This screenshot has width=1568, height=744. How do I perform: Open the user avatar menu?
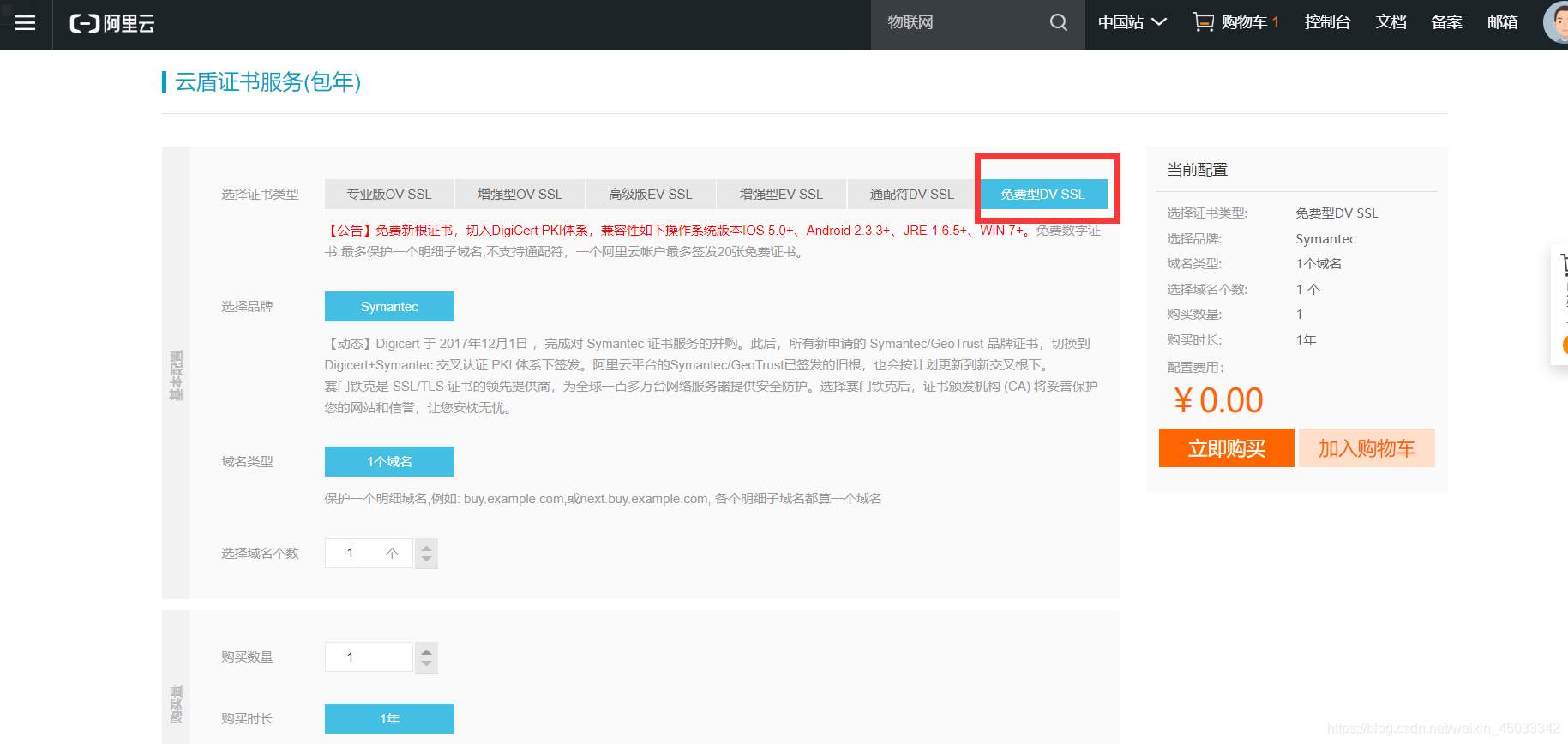(1557, 22)
